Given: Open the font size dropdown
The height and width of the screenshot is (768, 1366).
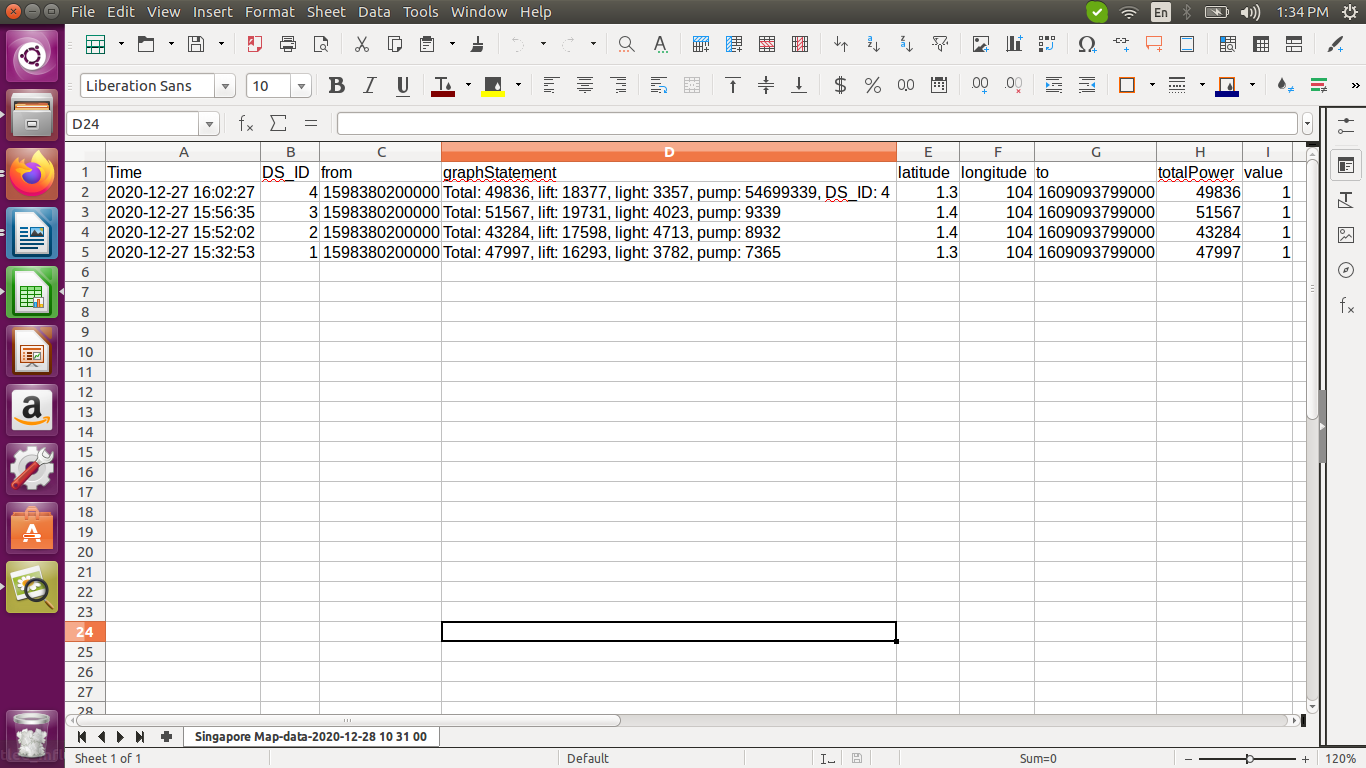Looking at the screenshot, I should point(301,86).
